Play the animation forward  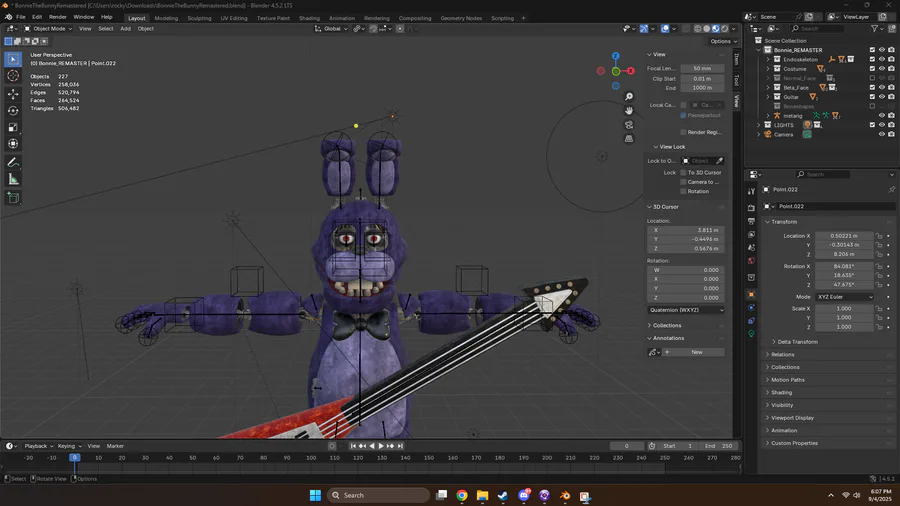pyautogui.click(x=381, y=446)
